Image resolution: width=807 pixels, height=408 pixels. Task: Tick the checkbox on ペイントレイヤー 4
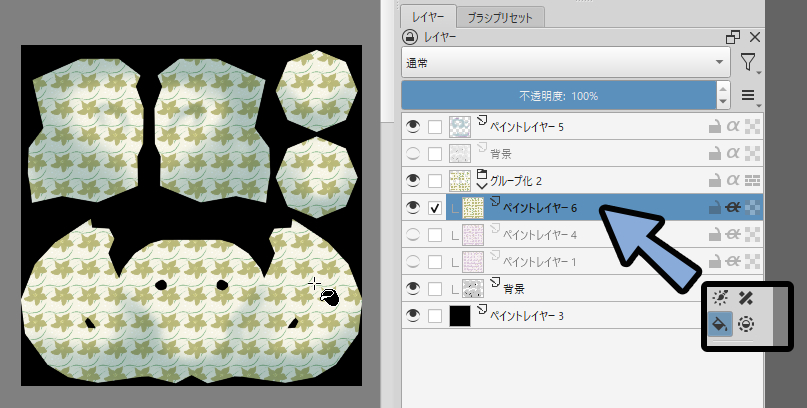coord(435,235)
